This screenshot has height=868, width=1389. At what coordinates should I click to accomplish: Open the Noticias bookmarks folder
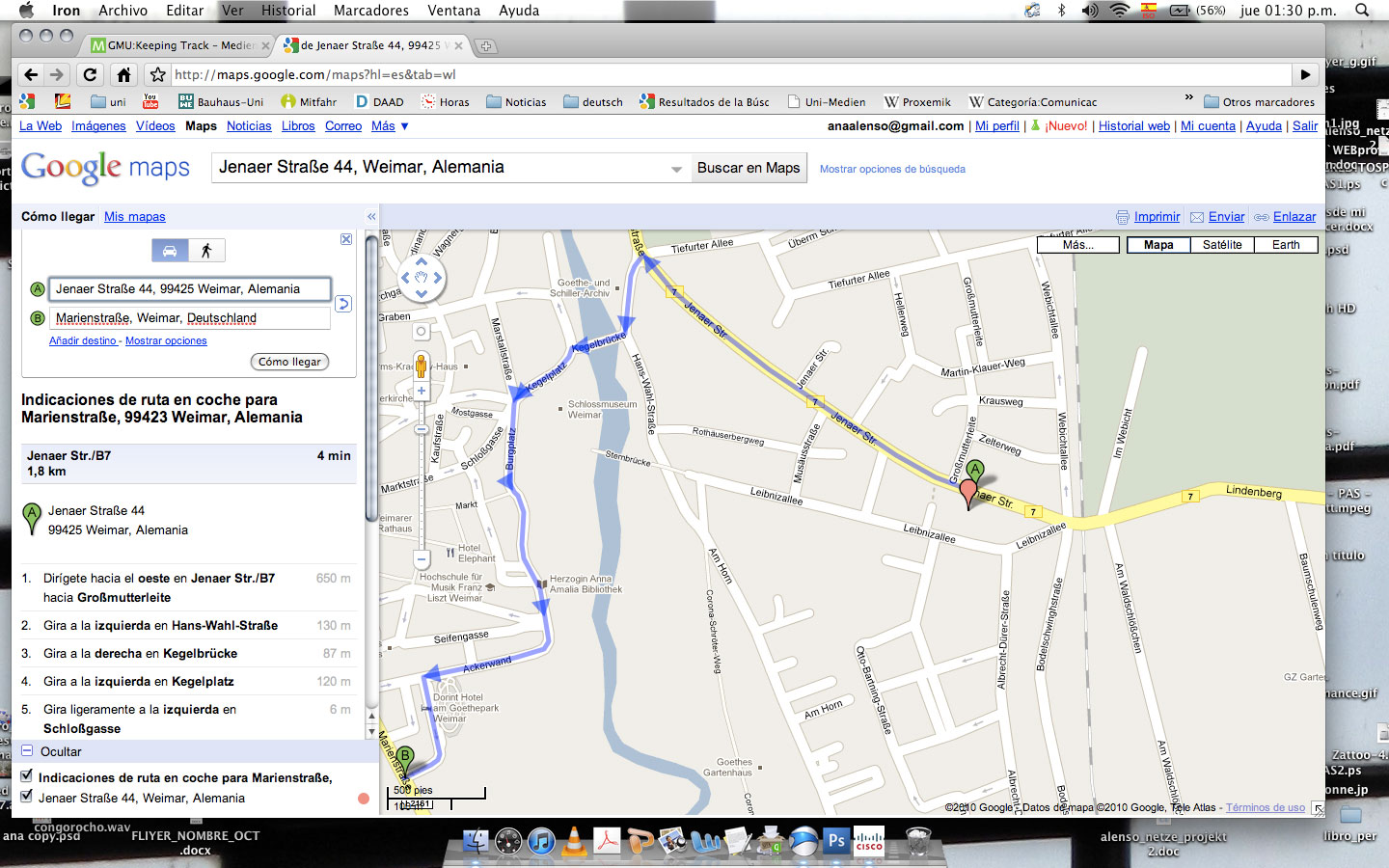516,101
